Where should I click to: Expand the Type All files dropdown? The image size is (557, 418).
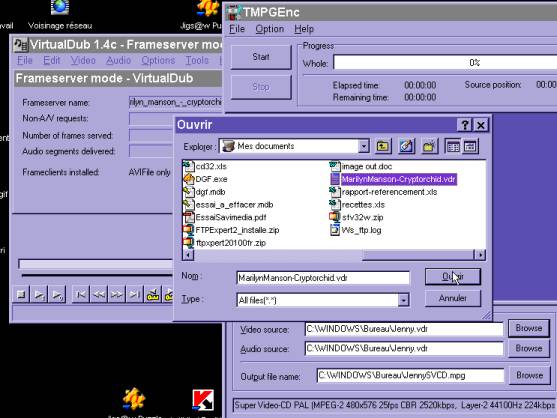(x=403, y=300)
